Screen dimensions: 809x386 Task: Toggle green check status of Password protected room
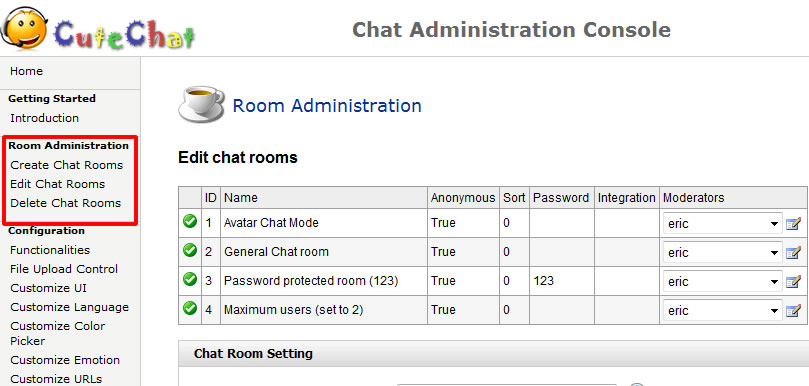click(x=190, y=279)
